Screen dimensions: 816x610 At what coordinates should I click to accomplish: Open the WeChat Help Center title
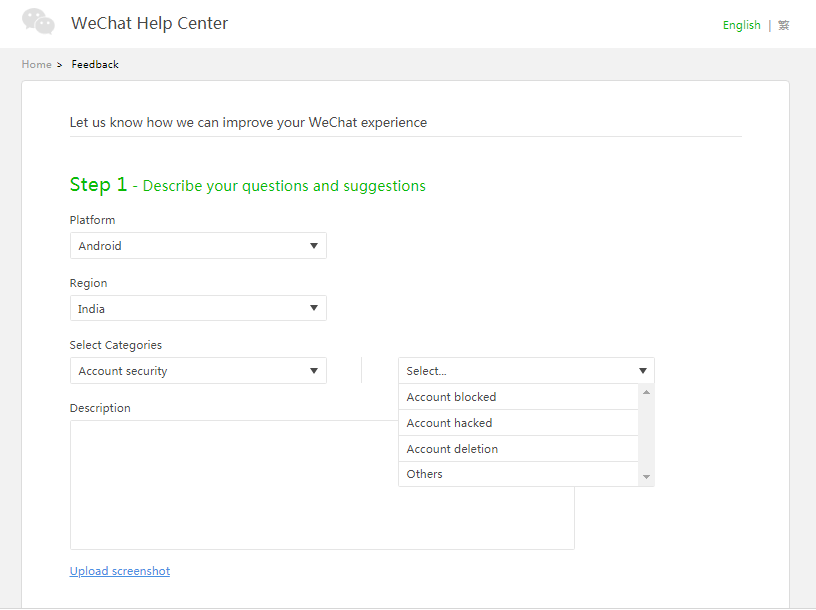149,23
